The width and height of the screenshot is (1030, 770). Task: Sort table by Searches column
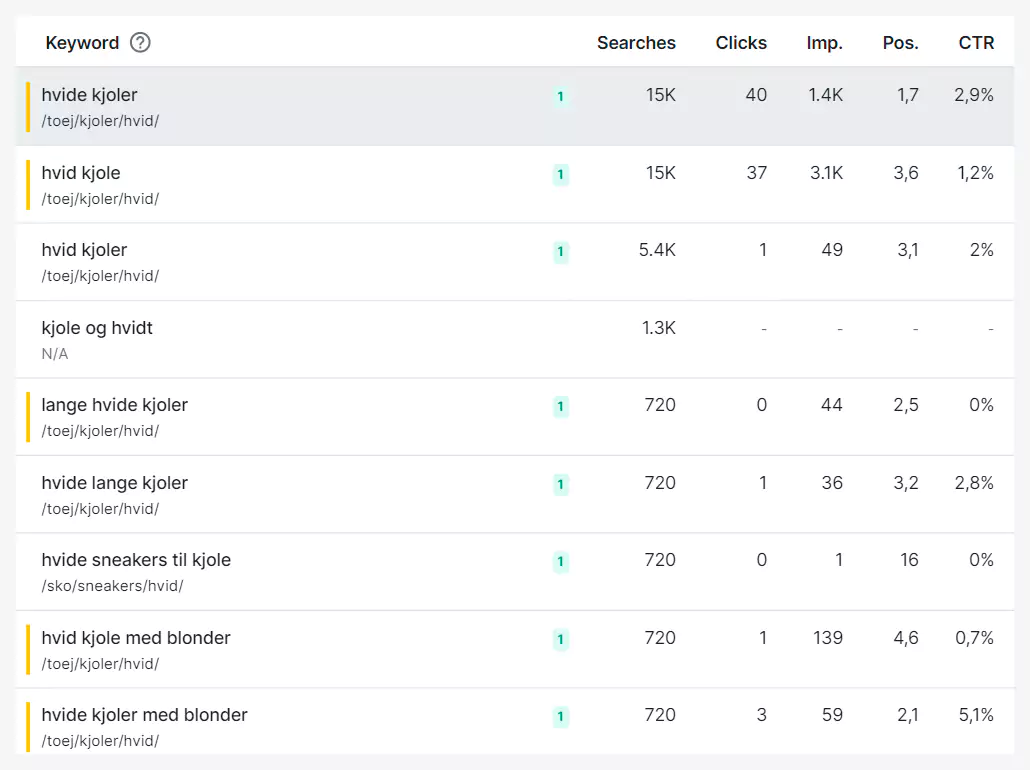[636, 43]
